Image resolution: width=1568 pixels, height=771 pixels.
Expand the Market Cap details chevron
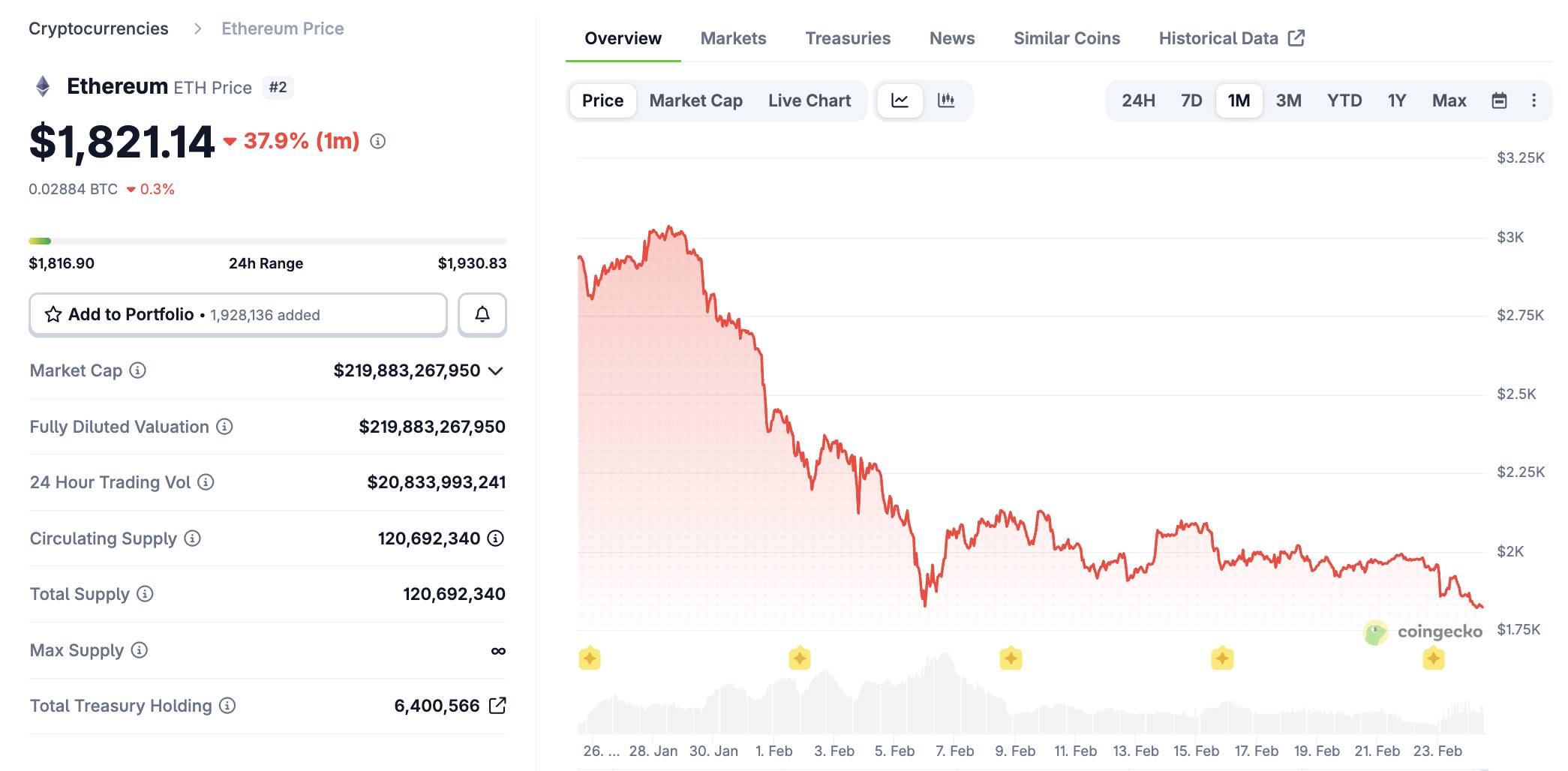click(495, 370)
